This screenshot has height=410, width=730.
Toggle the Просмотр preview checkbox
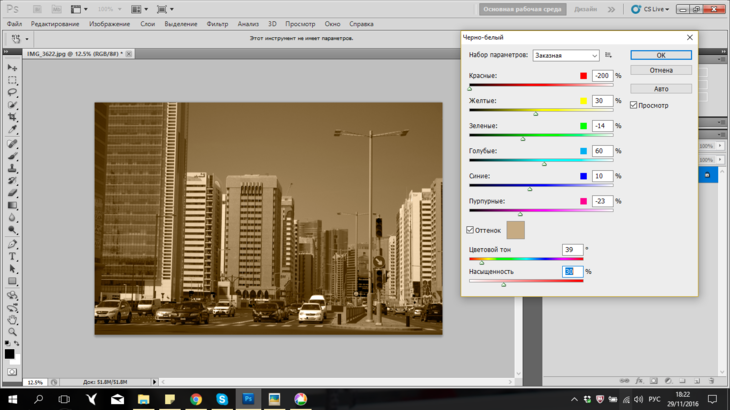point(633,105)
